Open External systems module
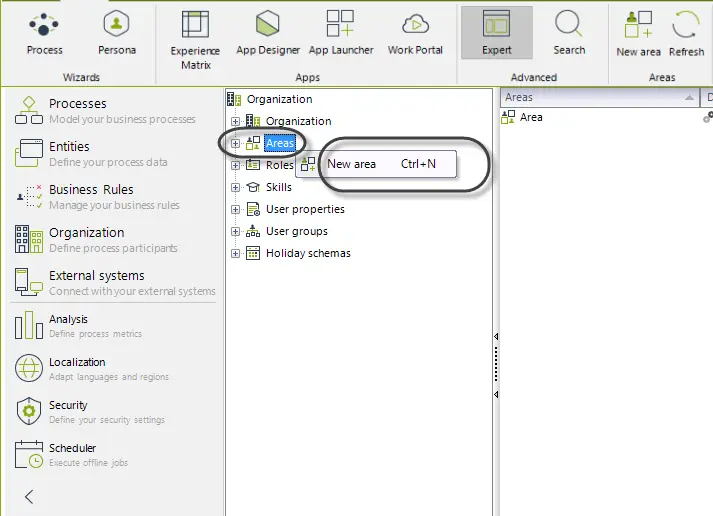The image size is (713, 516). click(x=115, y=283)
